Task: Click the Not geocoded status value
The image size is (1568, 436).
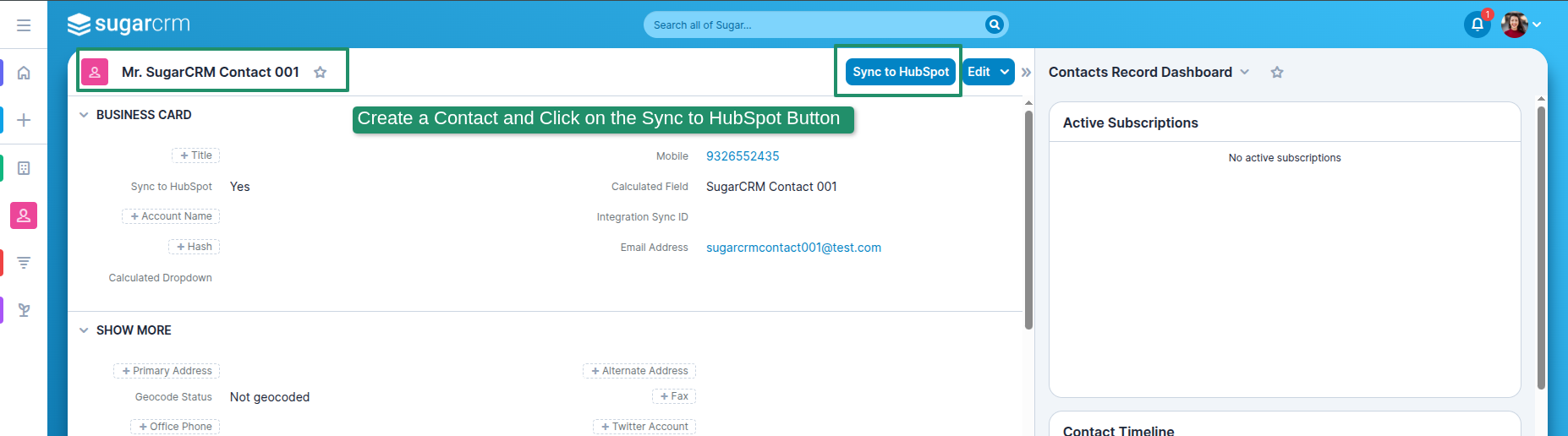Action: coord(270,397)
